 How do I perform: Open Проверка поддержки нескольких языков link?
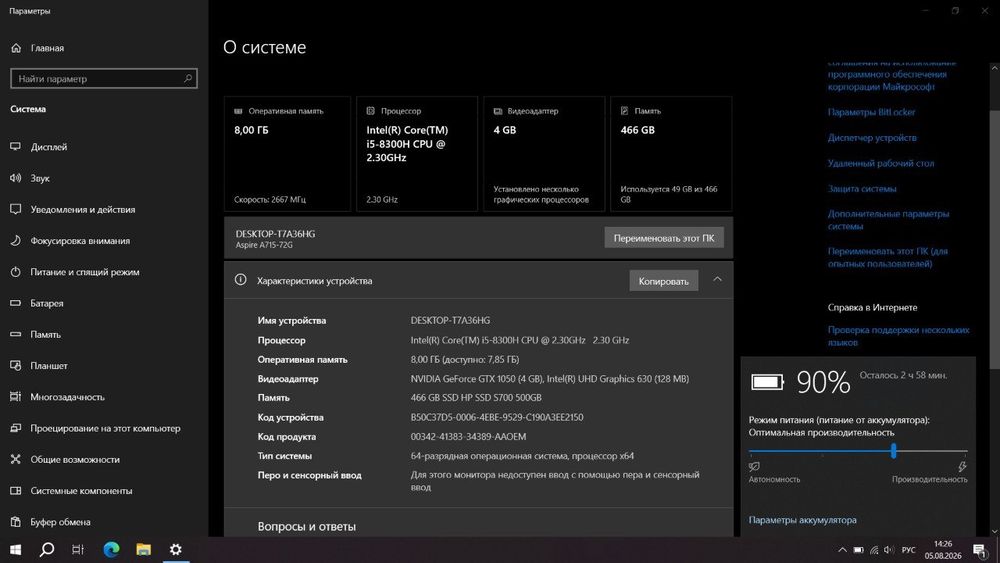coord(899,336)
